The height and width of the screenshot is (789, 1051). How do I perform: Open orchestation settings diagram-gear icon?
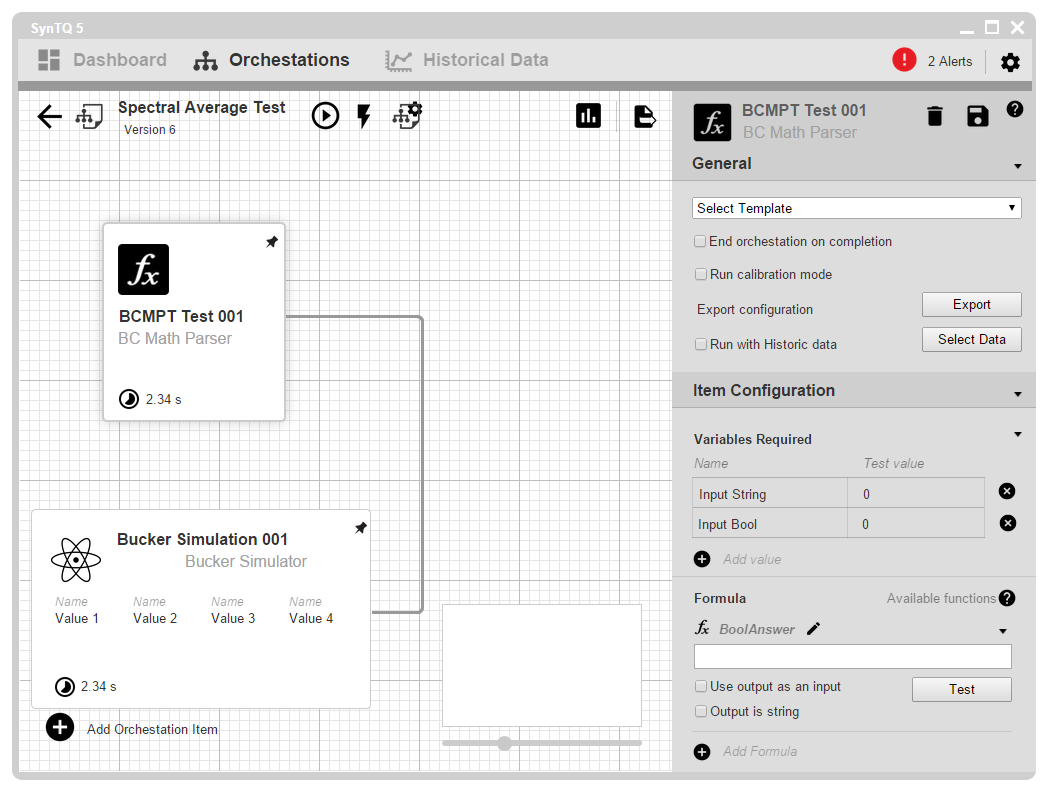[408, 115]
